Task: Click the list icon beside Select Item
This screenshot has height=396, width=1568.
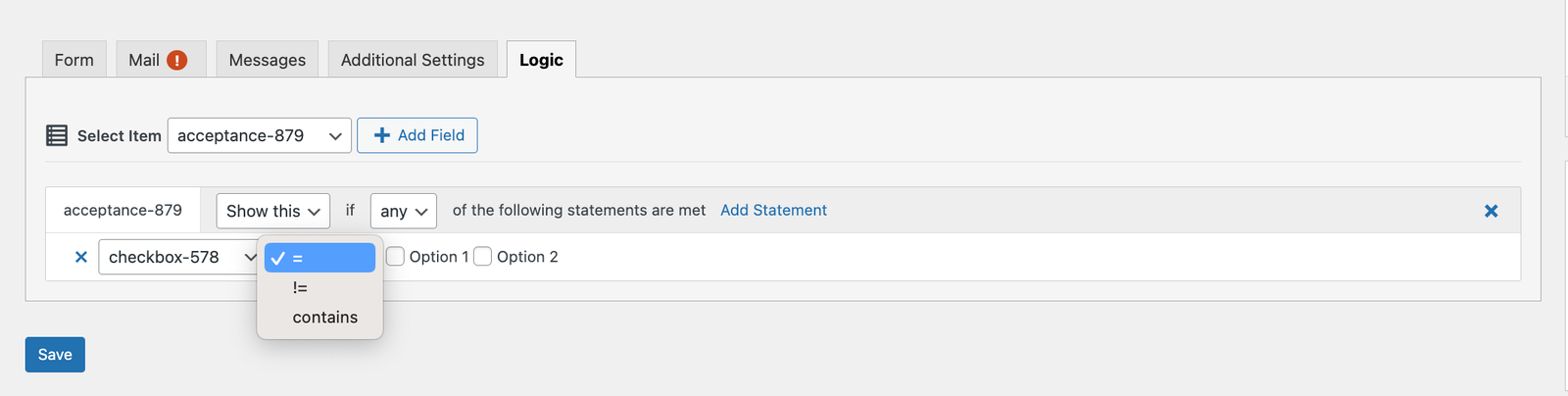Action: click(57, 135)
